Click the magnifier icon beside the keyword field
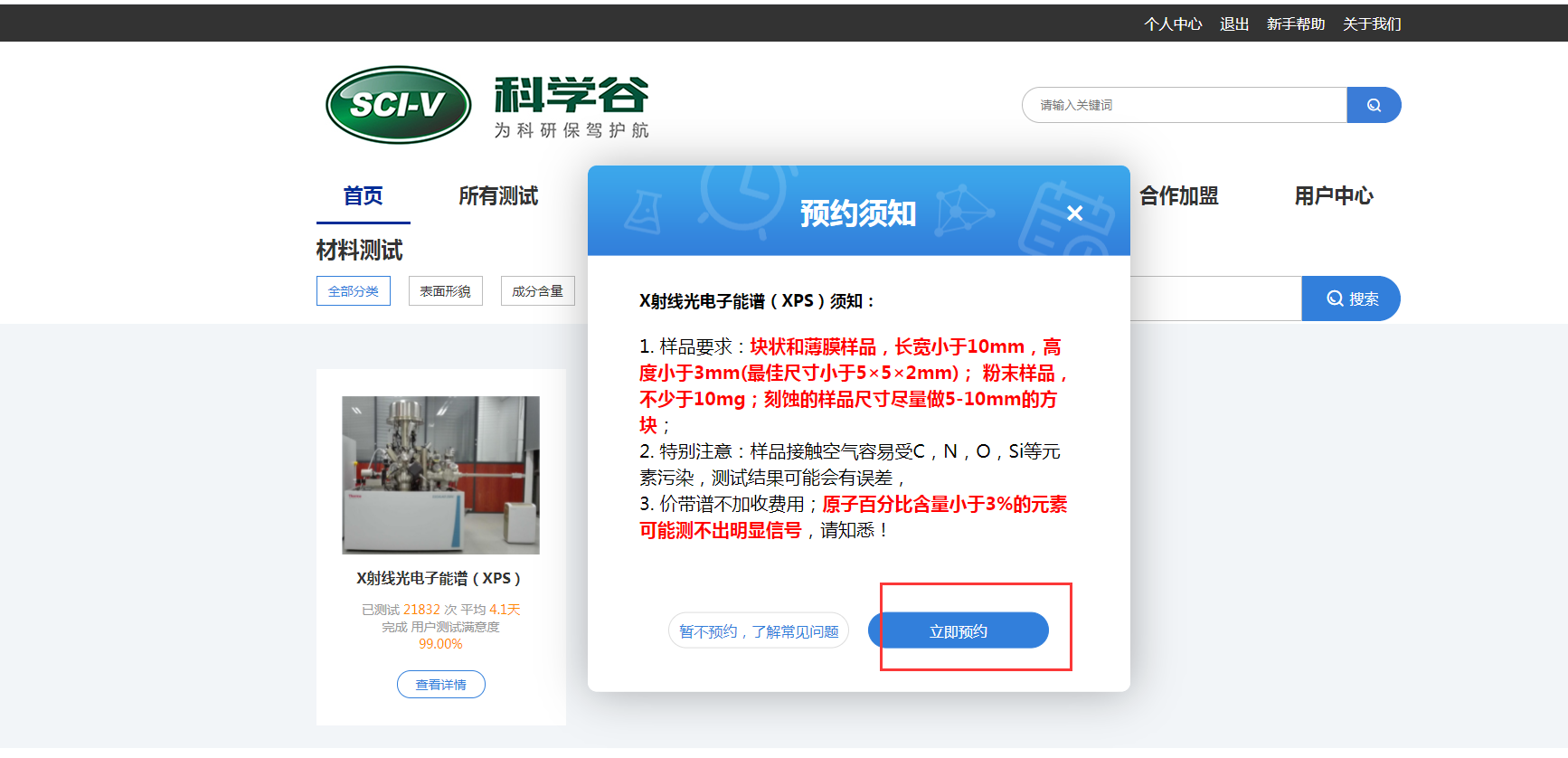1568x758 pixels. 1373,105
